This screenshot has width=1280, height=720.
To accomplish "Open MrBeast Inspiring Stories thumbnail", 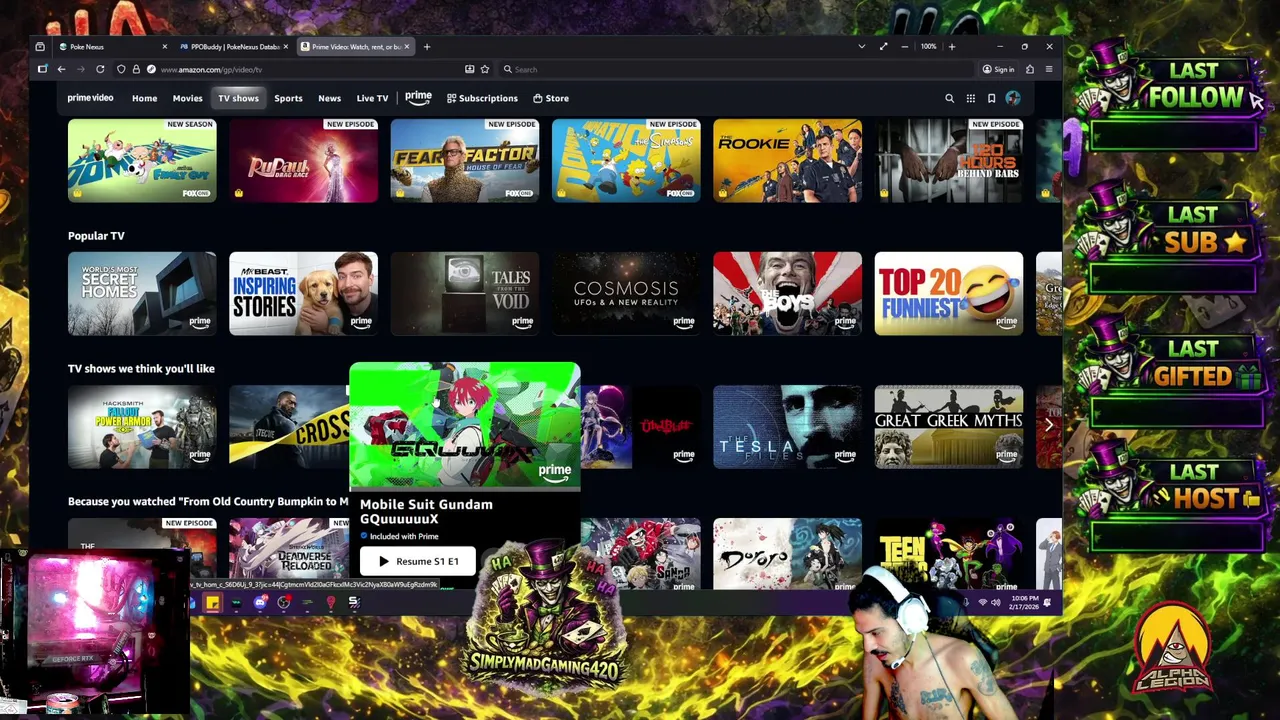I will tap(303, 294).
